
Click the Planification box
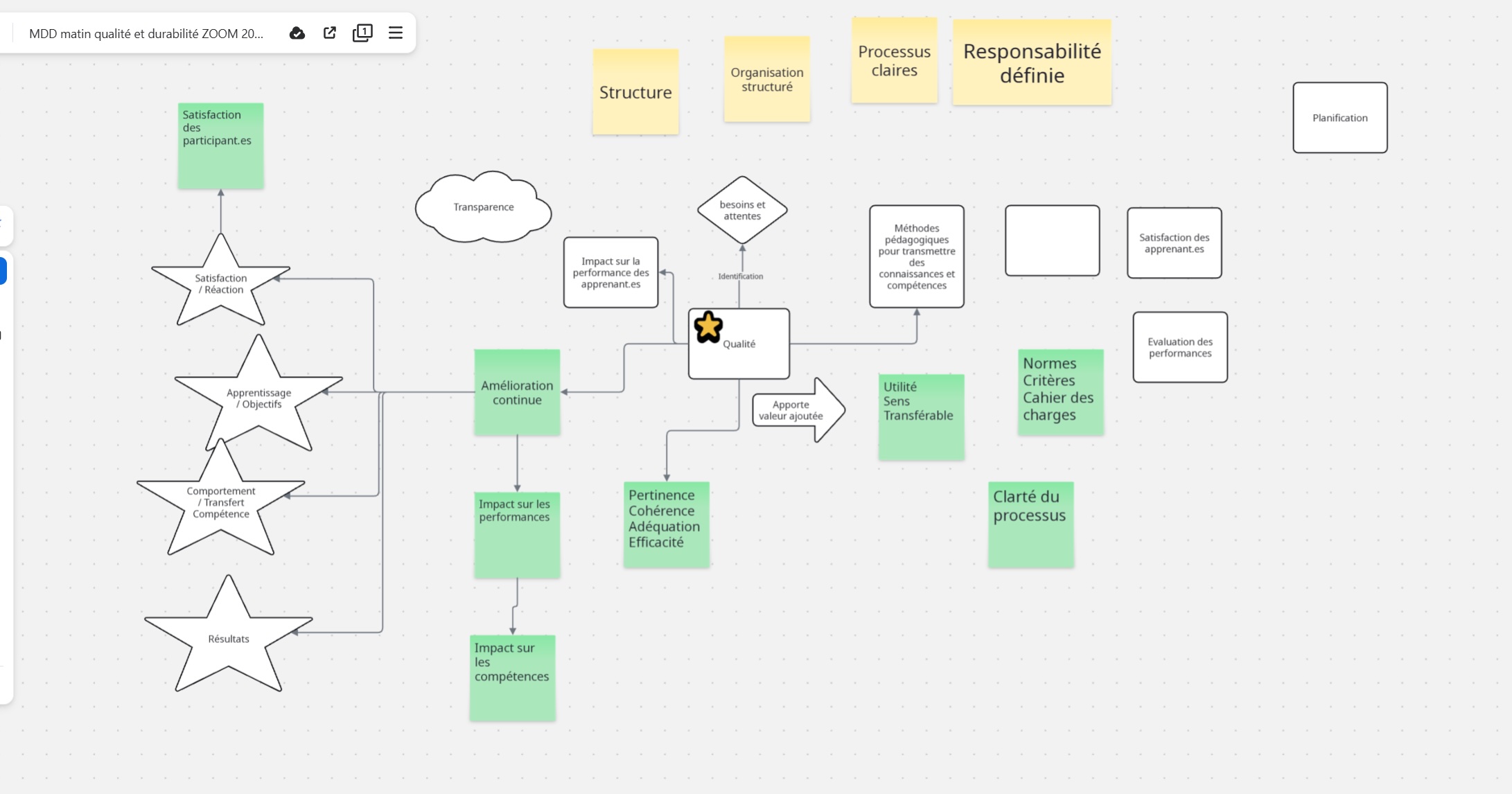[1339, 118]
